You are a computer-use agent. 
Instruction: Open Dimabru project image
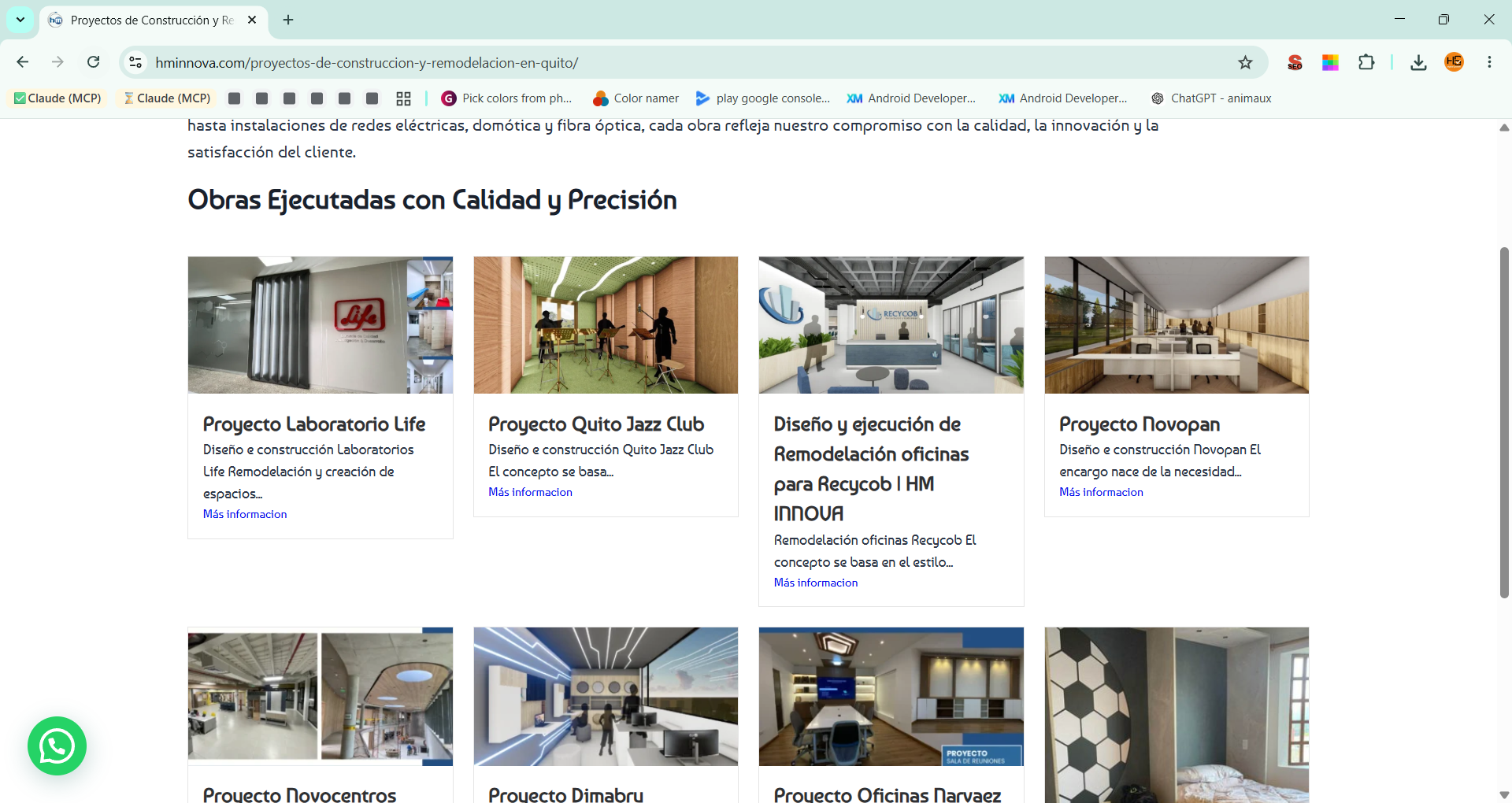pyautogui.click(x=606, y=697)
